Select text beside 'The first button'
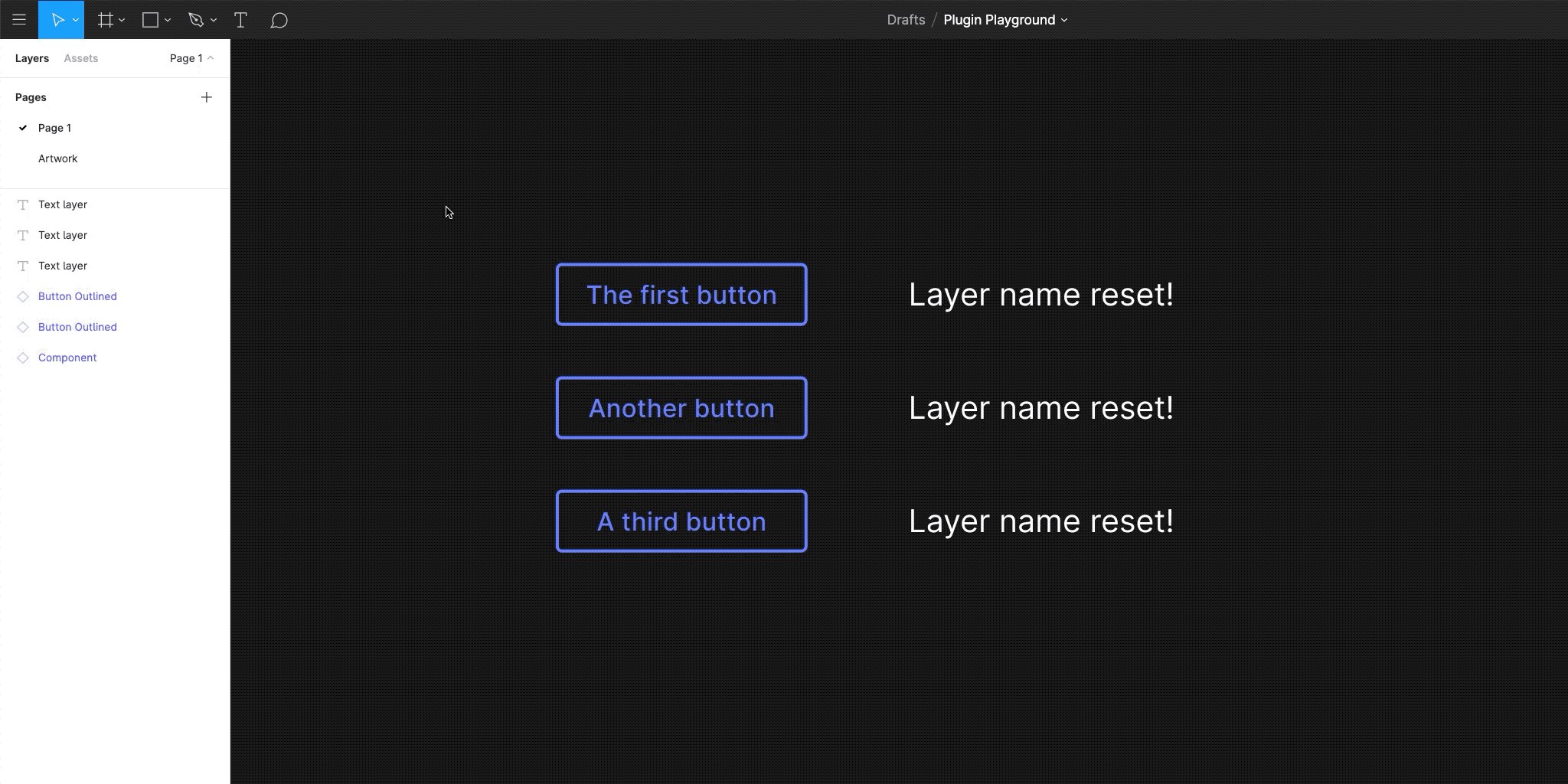 coord(1041,295)
